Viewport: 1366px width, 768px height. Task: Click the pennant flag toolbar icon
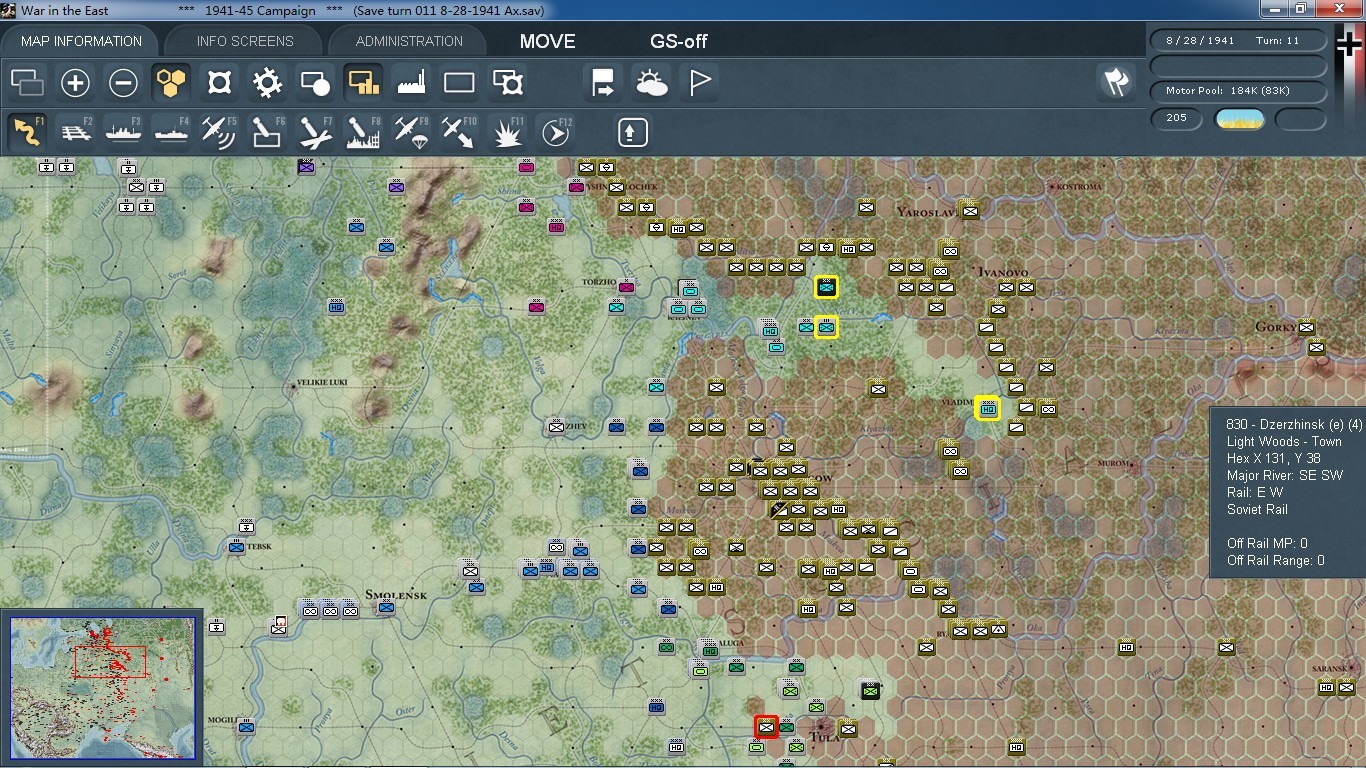coord(700,82)
